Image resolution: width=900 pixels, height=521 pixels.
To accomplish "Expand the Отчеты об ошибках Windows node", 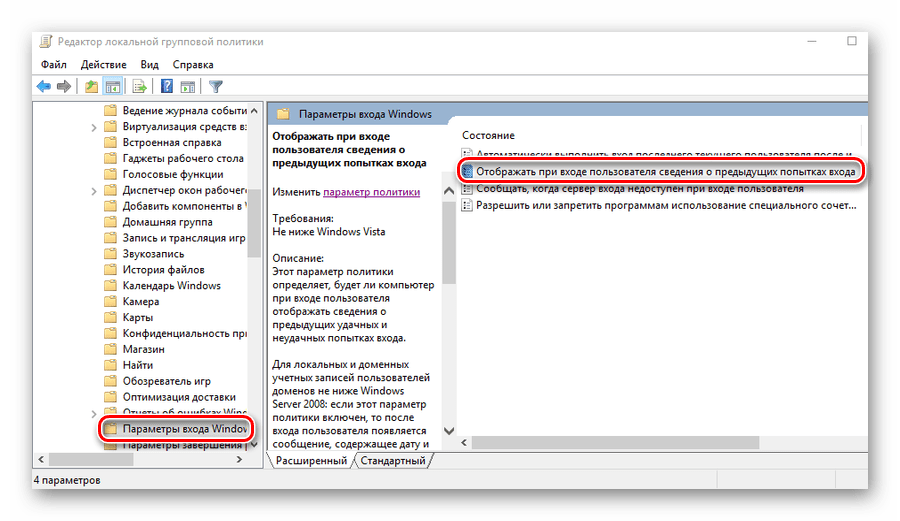I will coord(94,414).
